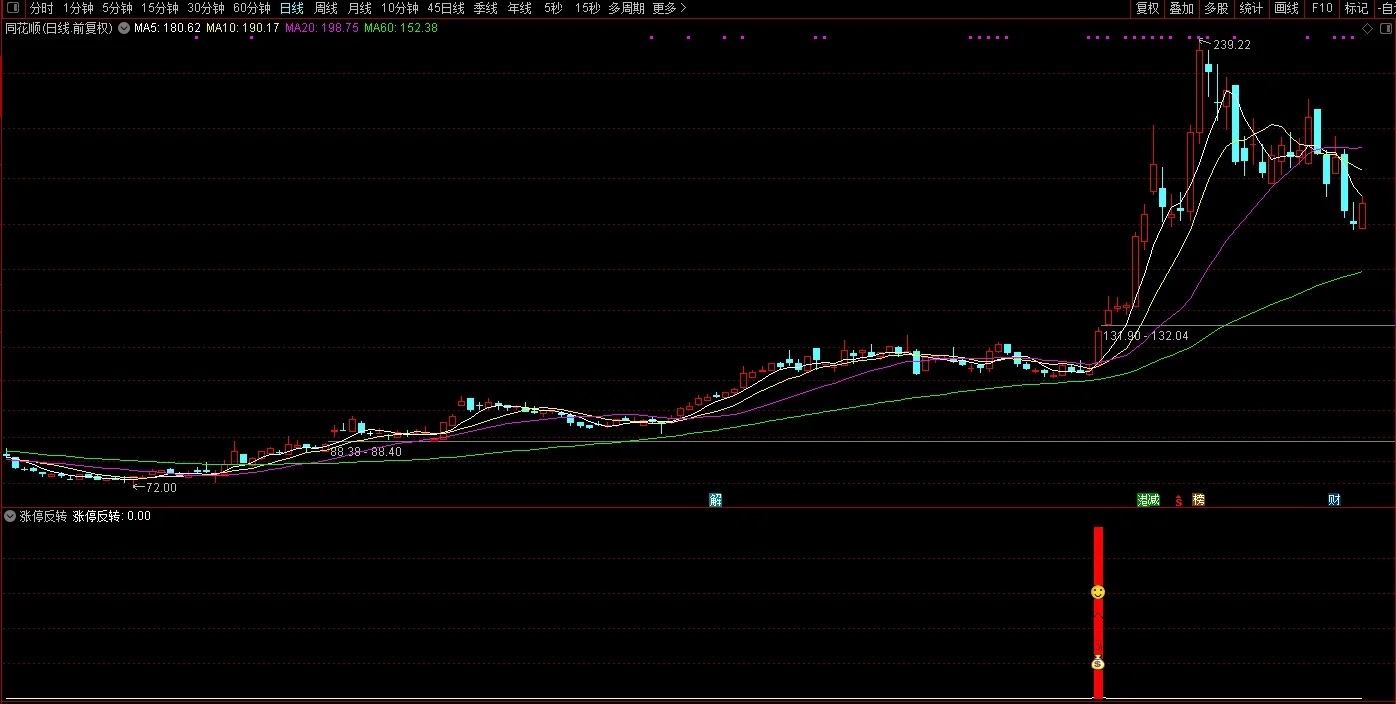Expand the 更多 periods menu

point(669,8)
